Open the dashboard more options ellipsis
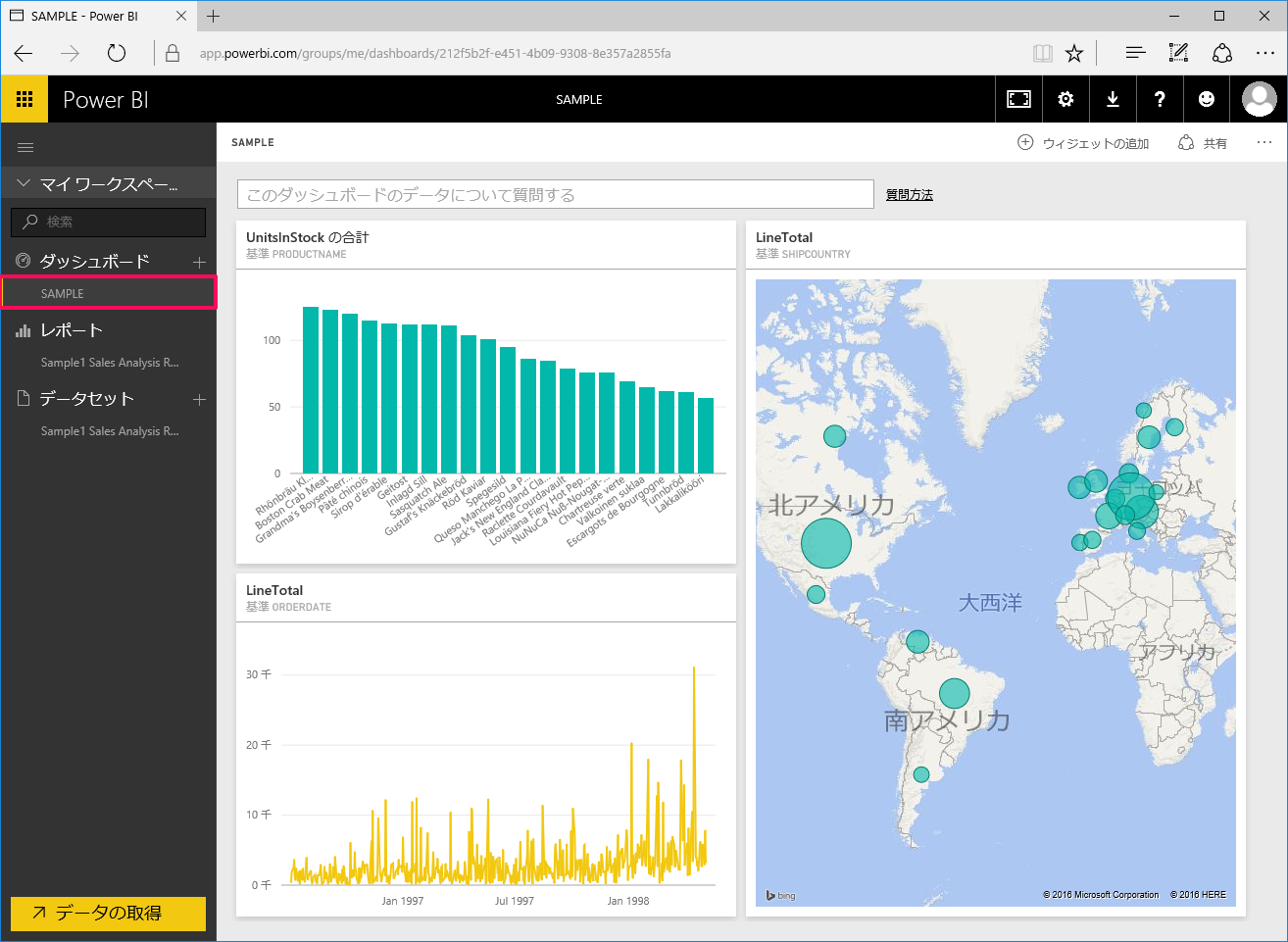The height and width of the screenshot is (942, 1288). pyautogui.click(x=1264, y=143)
